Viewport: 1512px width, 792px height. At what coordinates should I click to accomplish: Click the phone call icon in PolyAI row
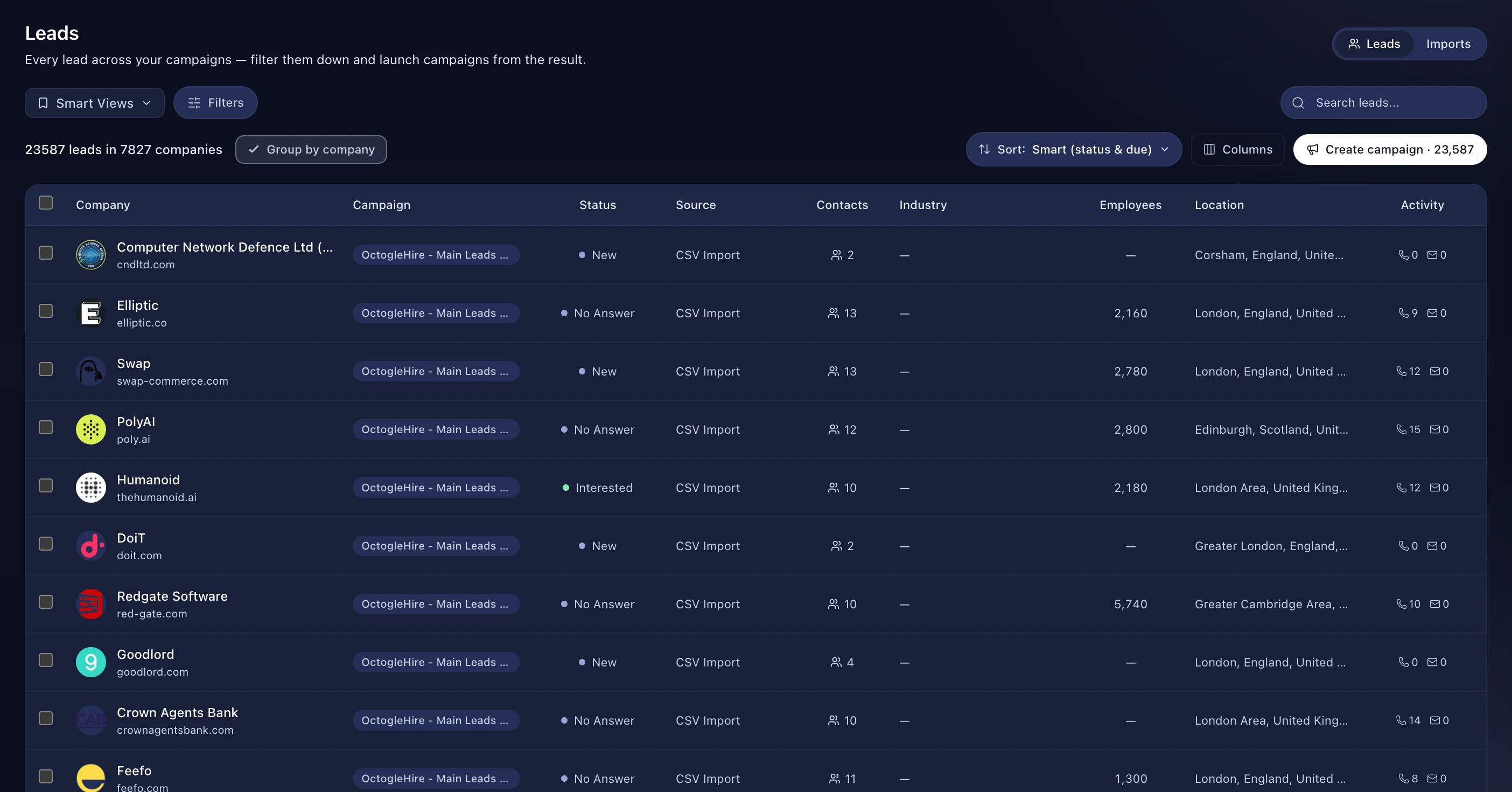pos(1401,429)
